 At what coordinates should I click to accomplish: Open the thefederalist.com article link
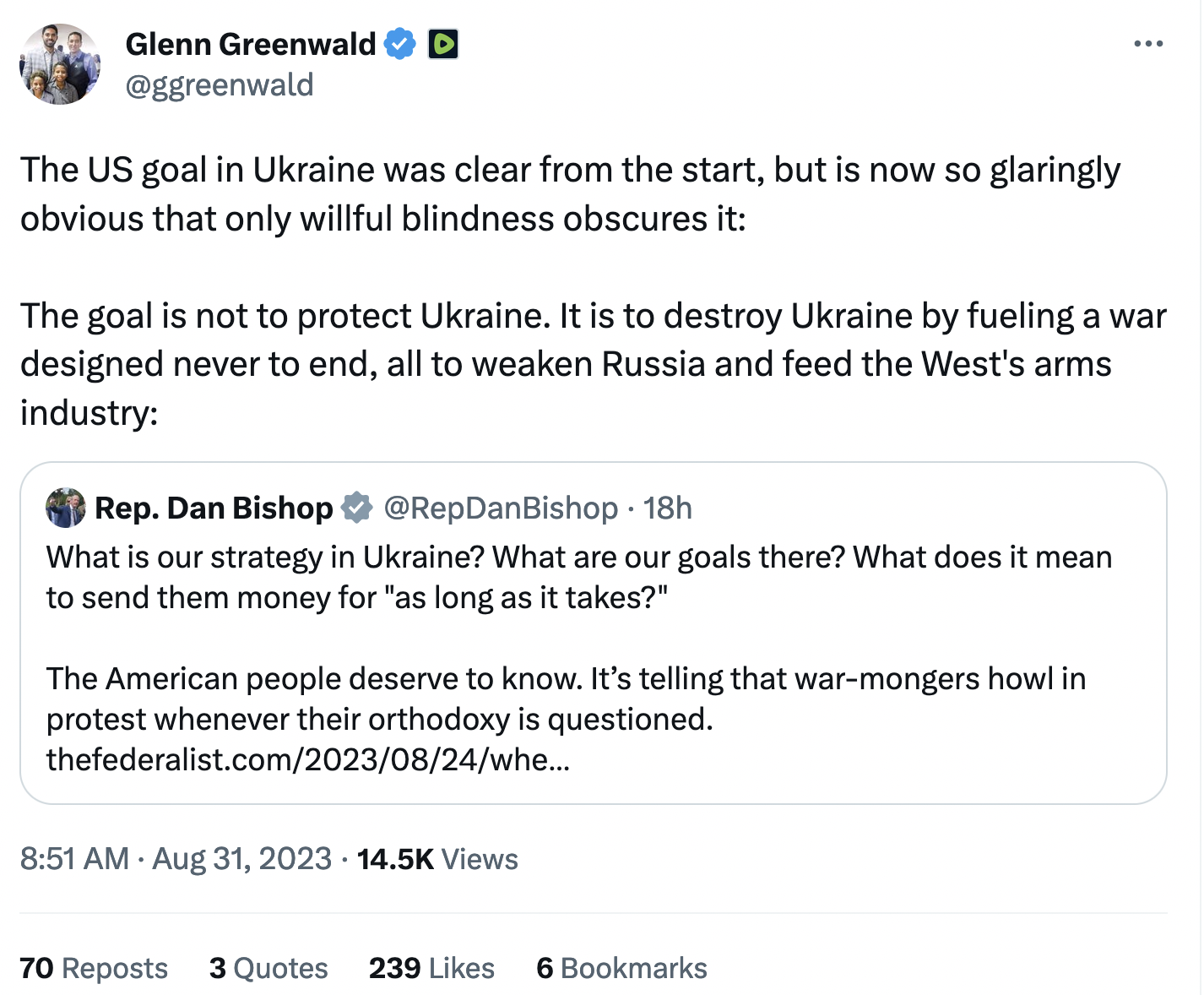coord(308,759)
